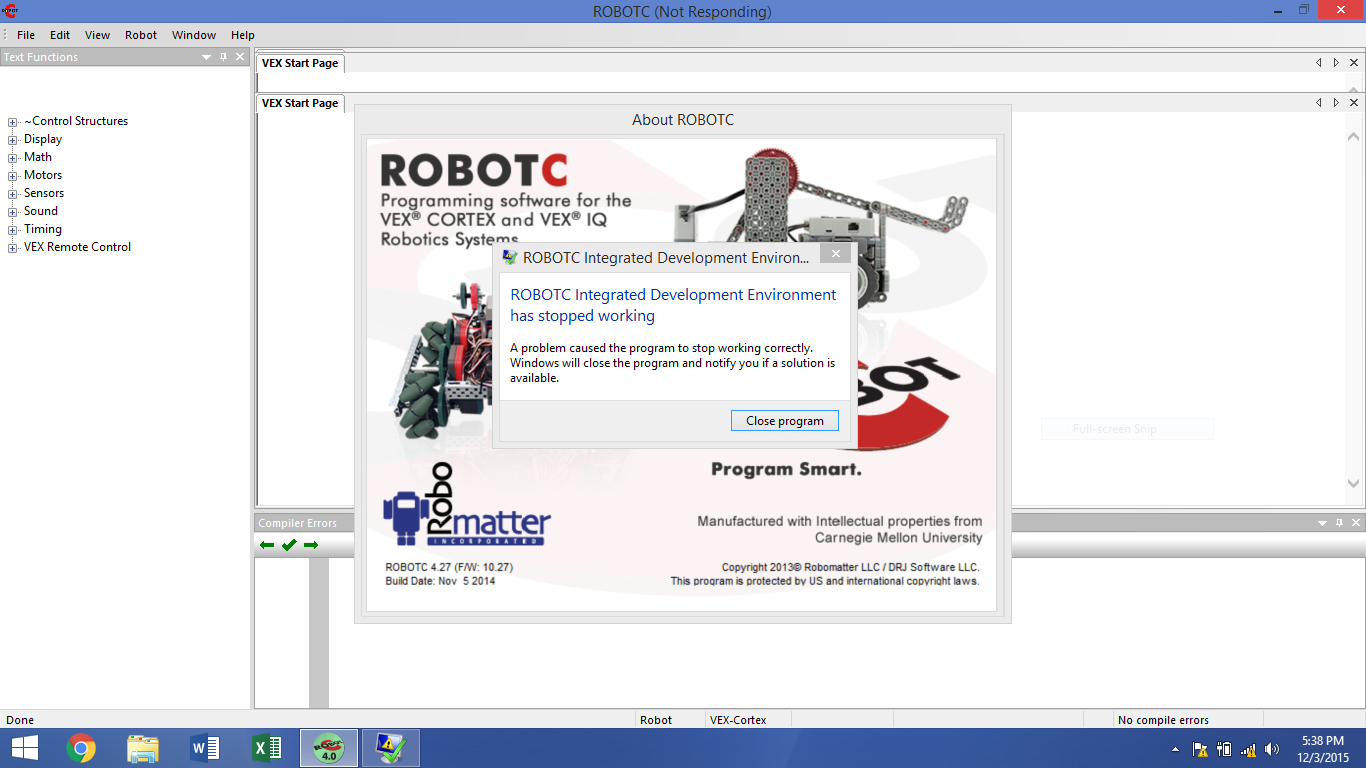The width and height of the screenshot is (1366, 768).
Task: Expand the Timing tree node
Action: (13, 230)
